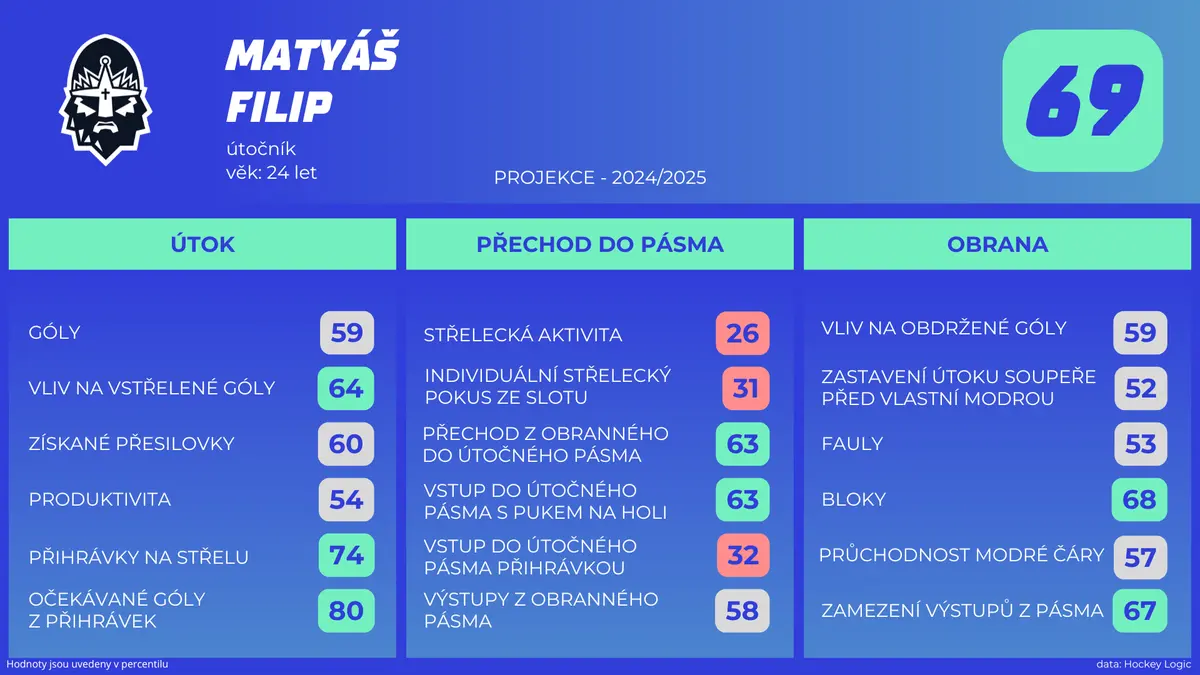Viewport: 1200px width, 675px height.
Task: Click the GÓLY value badge 59
Action: click(x=347, y=332)
